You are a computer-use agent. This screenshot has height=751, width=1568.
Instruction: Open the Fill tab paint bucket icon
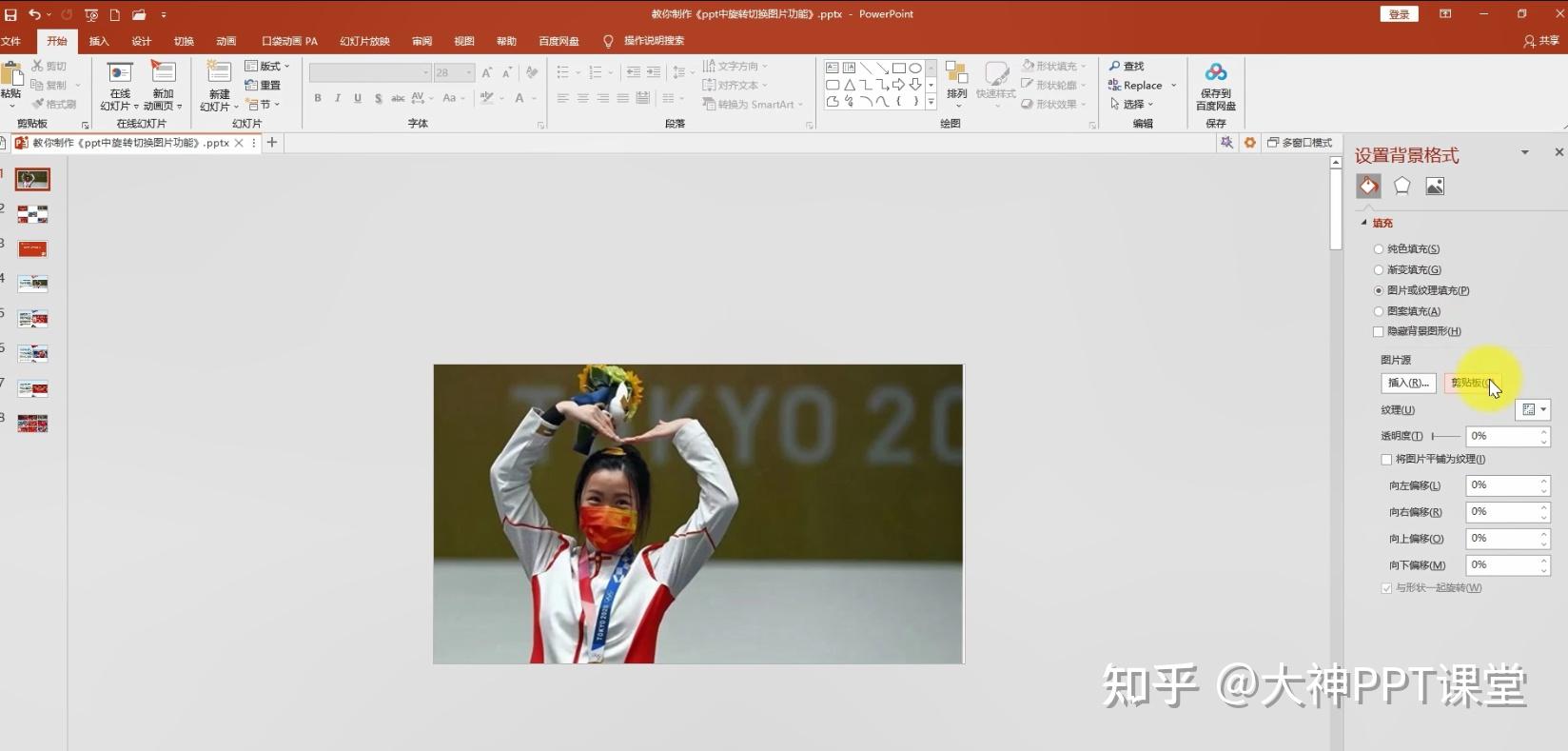pyautogui.click(x=1368, y=187)
